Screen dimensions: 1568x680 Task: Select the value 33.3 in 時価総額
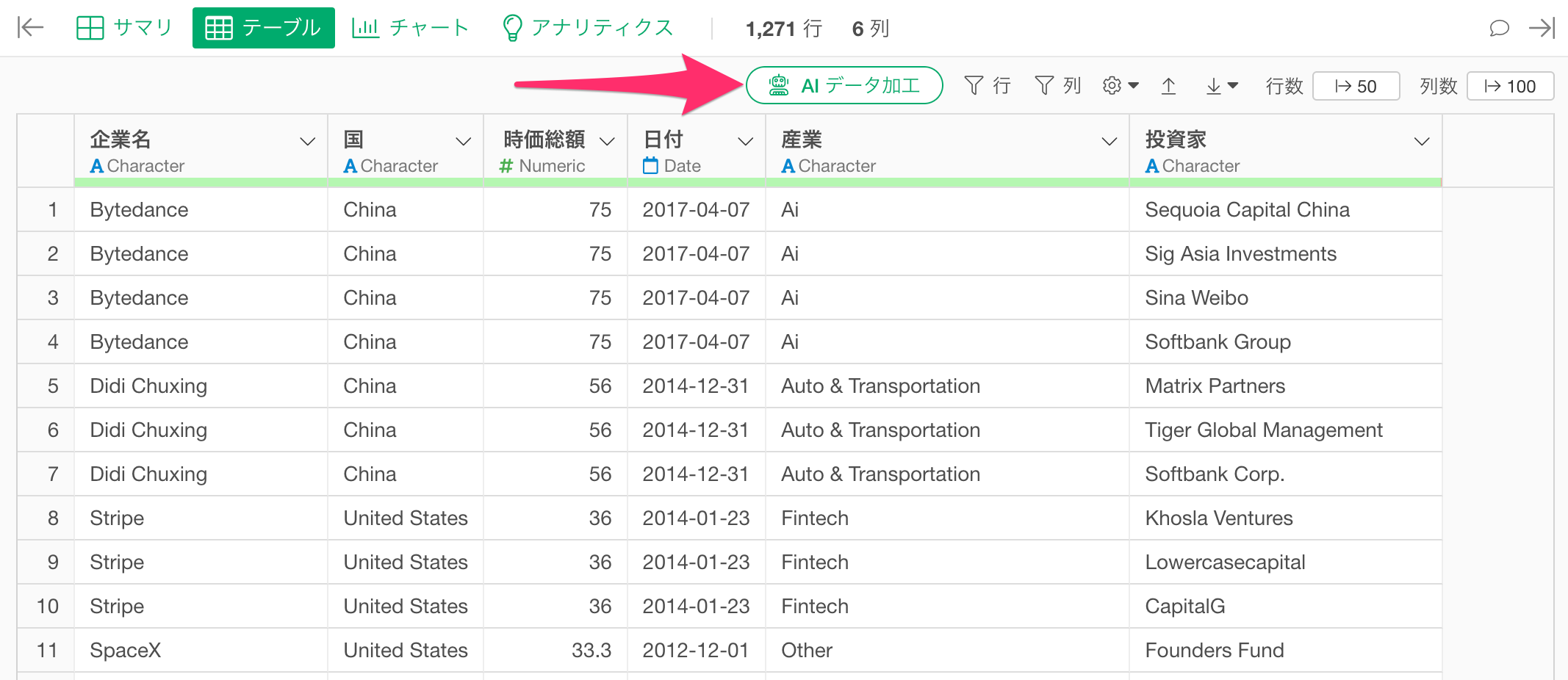pos(555,650)
